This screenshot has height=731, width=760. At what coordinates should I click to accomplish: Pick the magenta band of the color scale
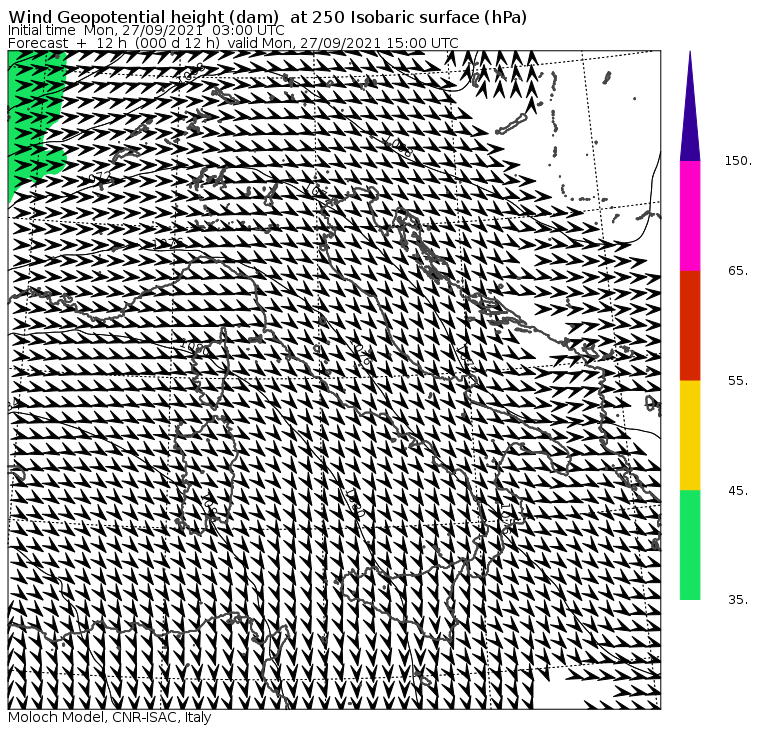pyautogui.click(x=690, y=216)
